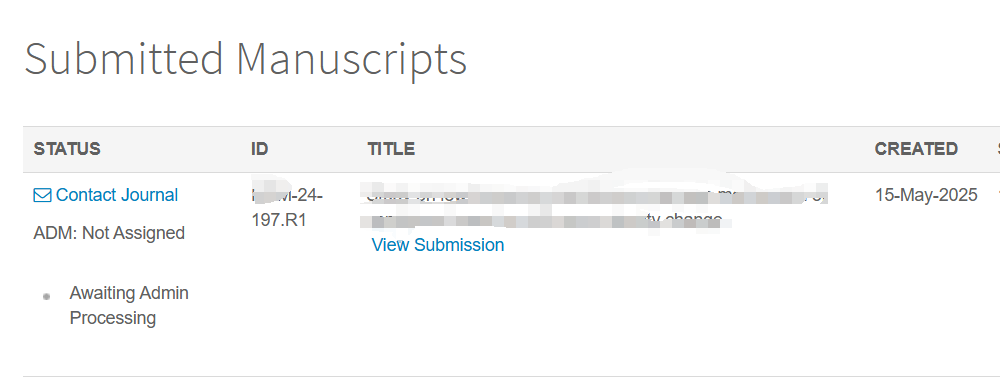The width and height of the screenshot is (1000, 381).
Task: Click the word Processing in the status
Action: click(113, 318)
